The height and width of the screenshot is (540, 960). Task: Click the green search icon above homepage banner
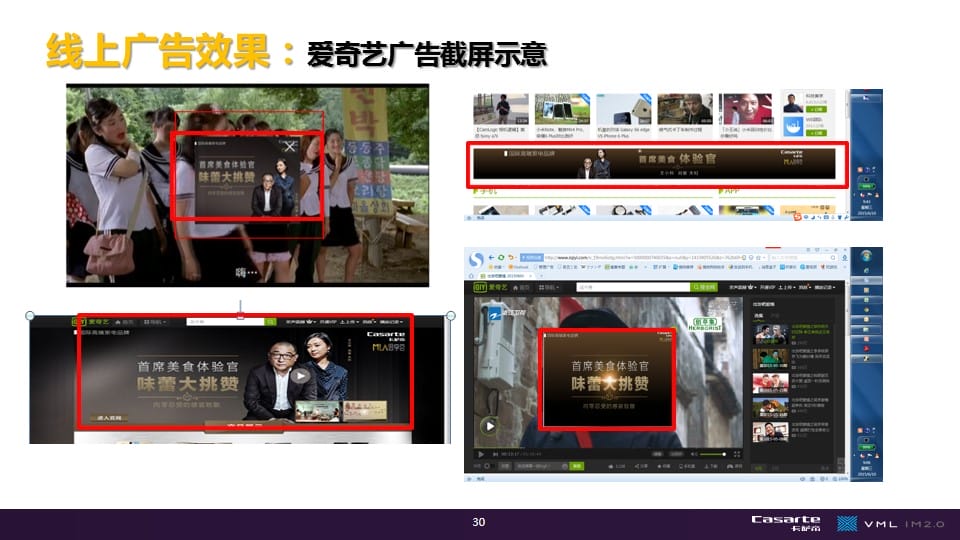tap(270, 321)
